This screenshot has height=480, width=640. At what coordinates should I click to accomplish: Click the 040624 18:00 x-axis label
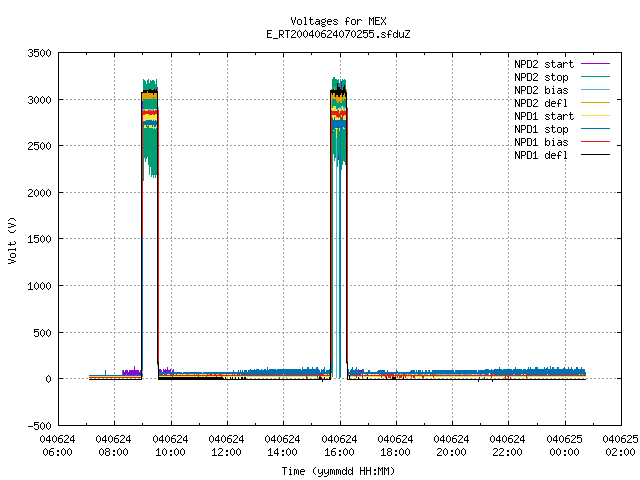395,446
